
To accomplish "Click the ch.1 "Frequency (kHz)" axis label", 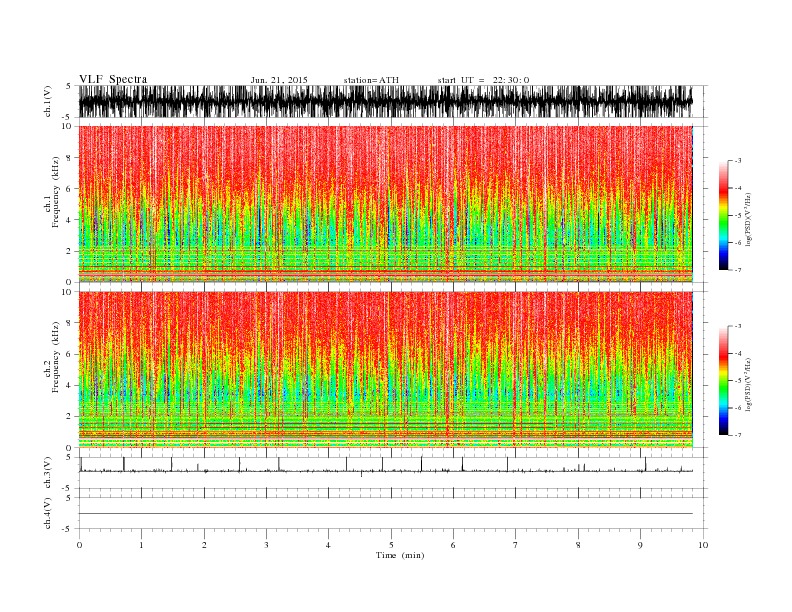I will [x=56, y=192].
